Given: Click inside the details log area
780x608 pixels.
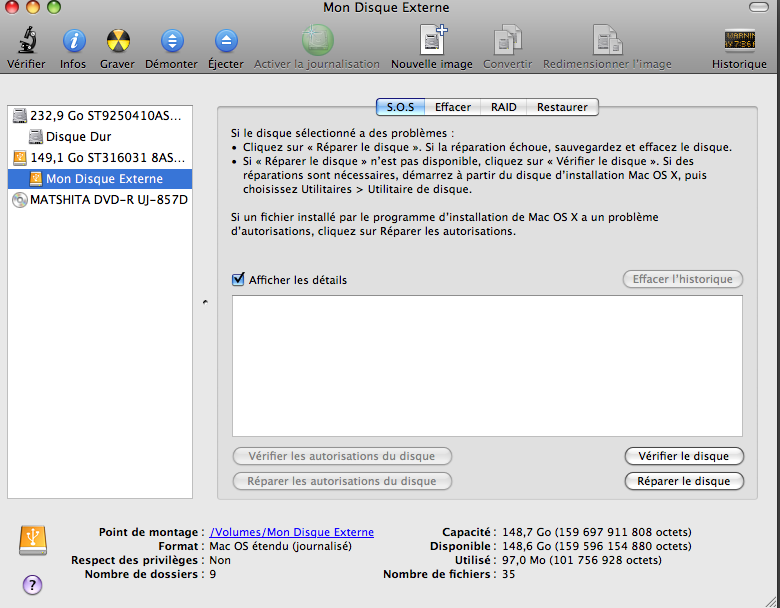Looking at the screenshot, I should coord(488,366).
